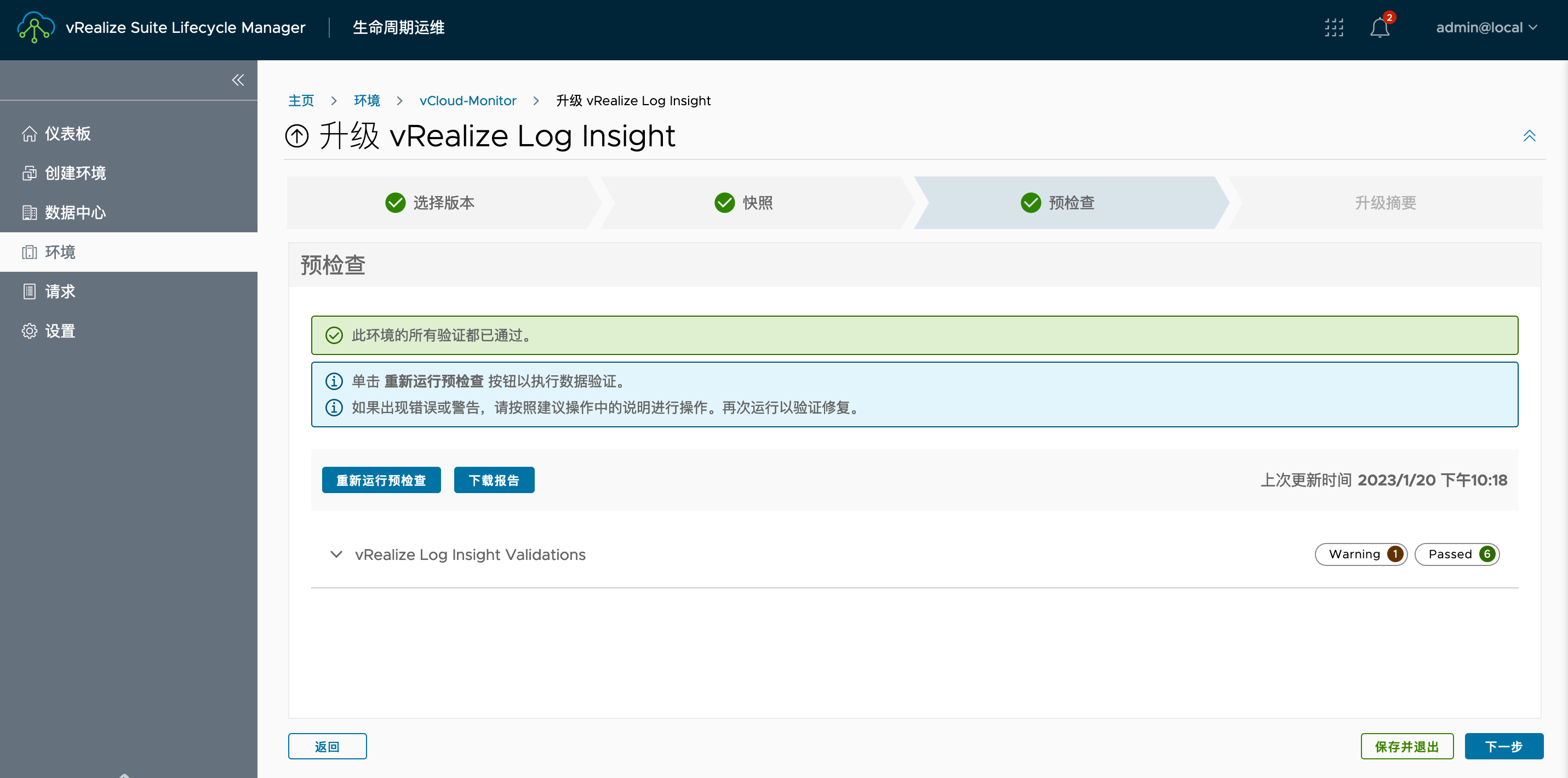Screen dimensions: 1568x778
Task: Click the gear icon beside 设置
Action: pos(29,331)
